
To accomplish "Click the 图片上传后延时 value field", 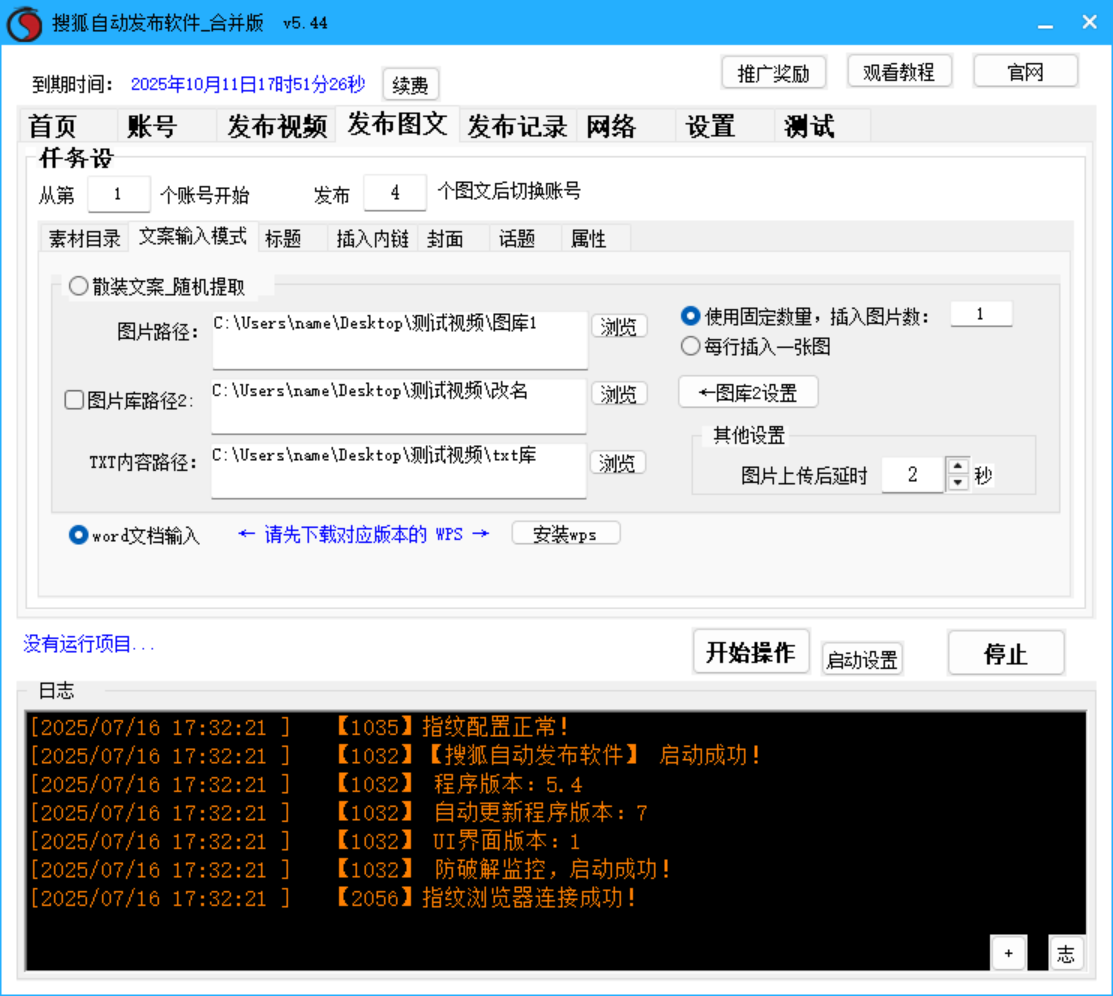I will tap(913, 474).
